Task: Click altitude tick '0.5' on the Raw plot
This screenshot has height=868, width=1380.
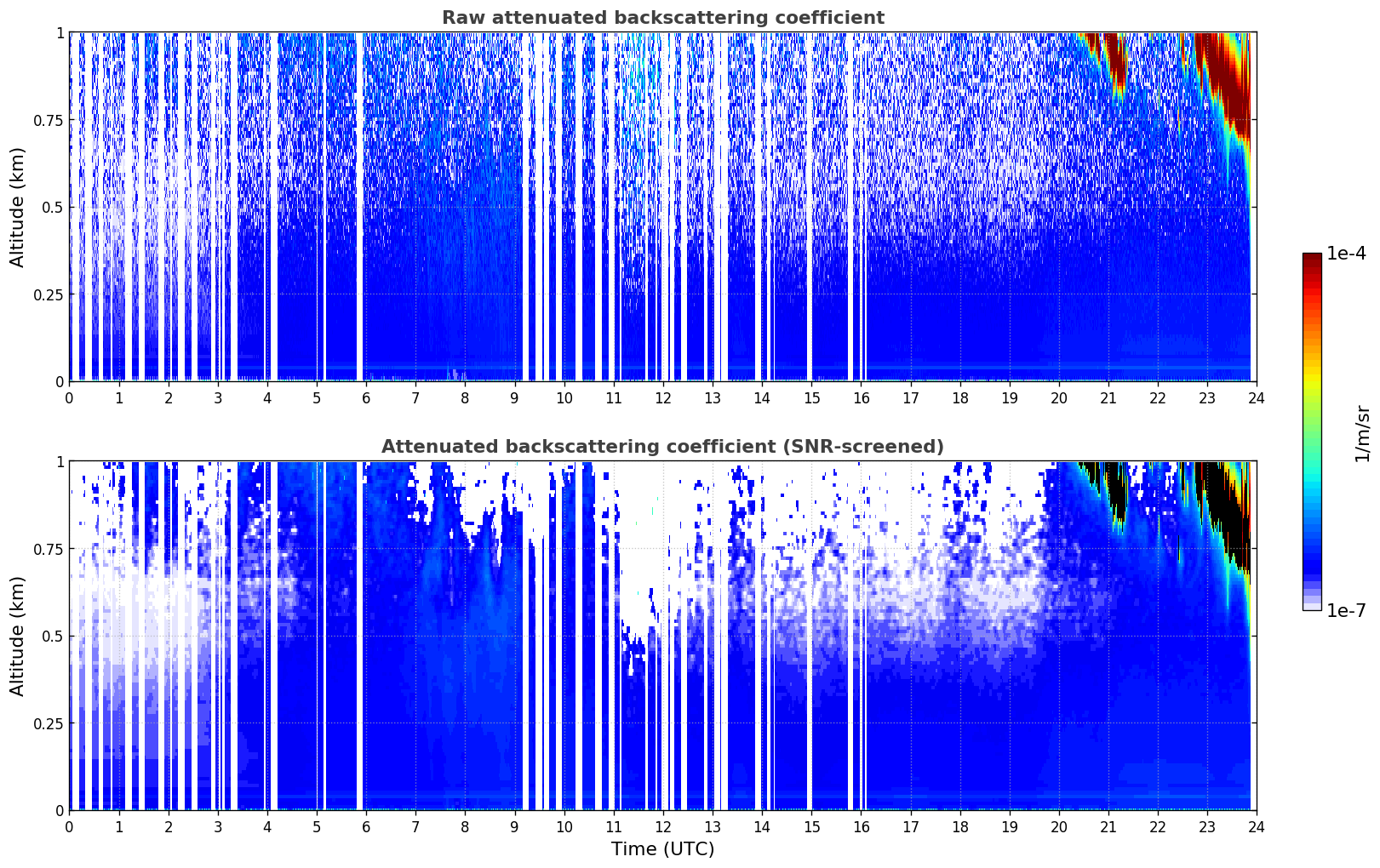Action: click(52, 207)
